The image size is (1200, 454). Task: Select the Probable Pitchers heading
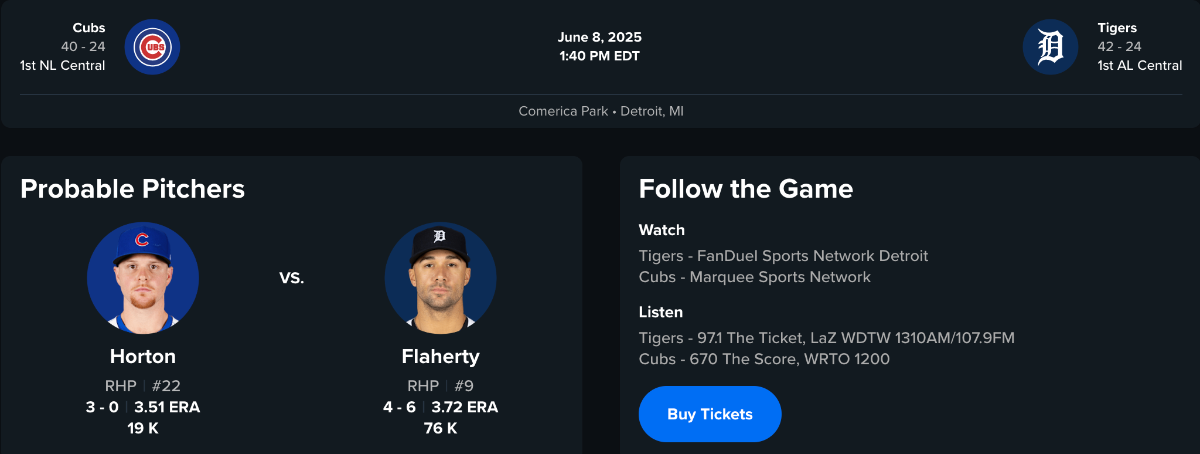(x=132, y=189)
